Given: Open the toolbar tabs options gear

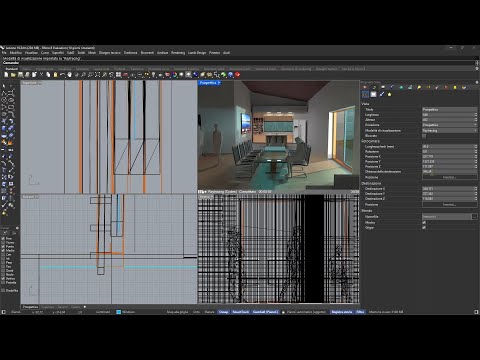Looking at the screenshot, I should 477,68.
